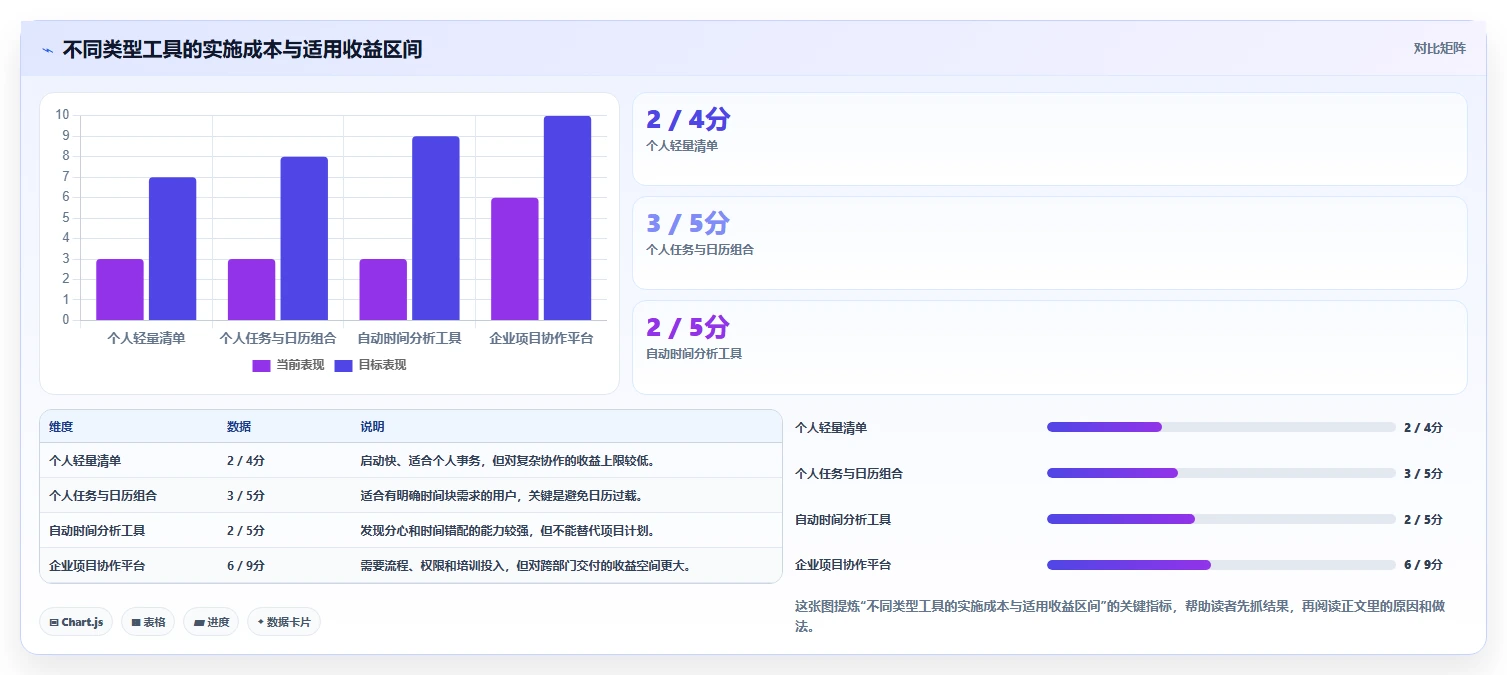Screen dimensions: 1507x675
Task: Click the Chart.js tag chip
Action: click(x=76, y=622)
